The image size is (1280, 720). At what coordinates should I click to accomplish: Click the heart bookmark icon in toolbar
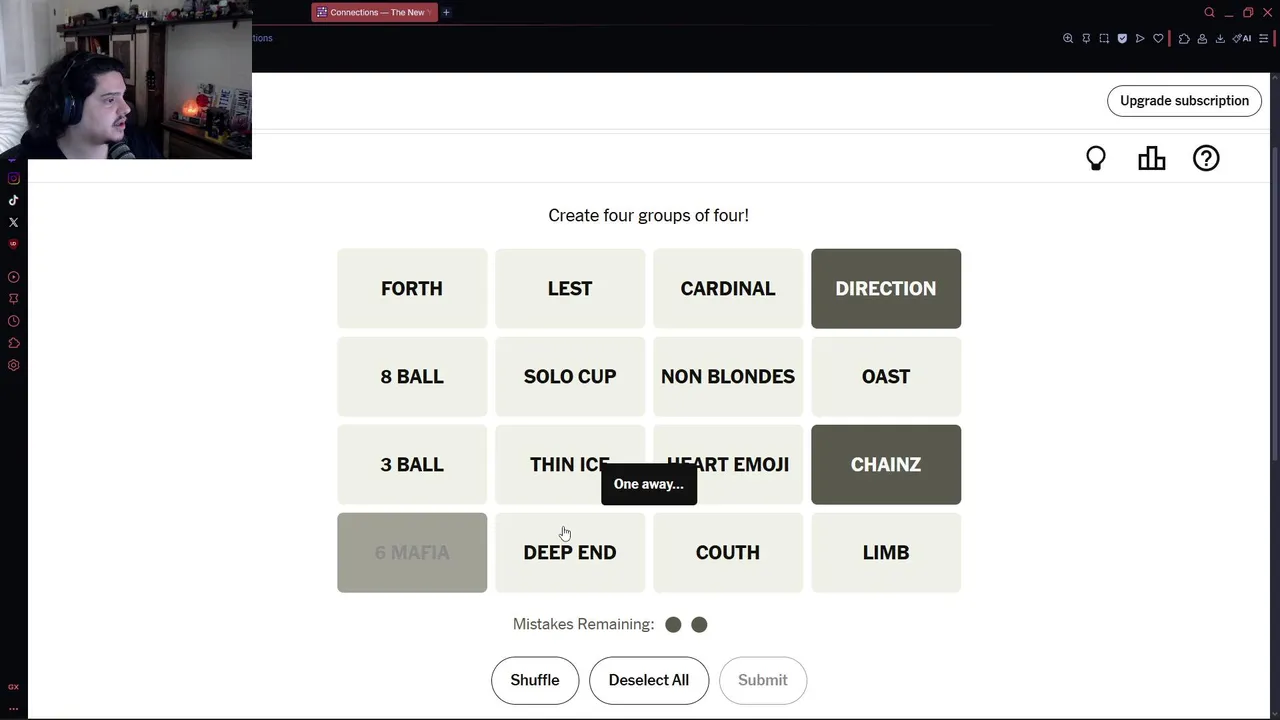(x=1158, y=38)
